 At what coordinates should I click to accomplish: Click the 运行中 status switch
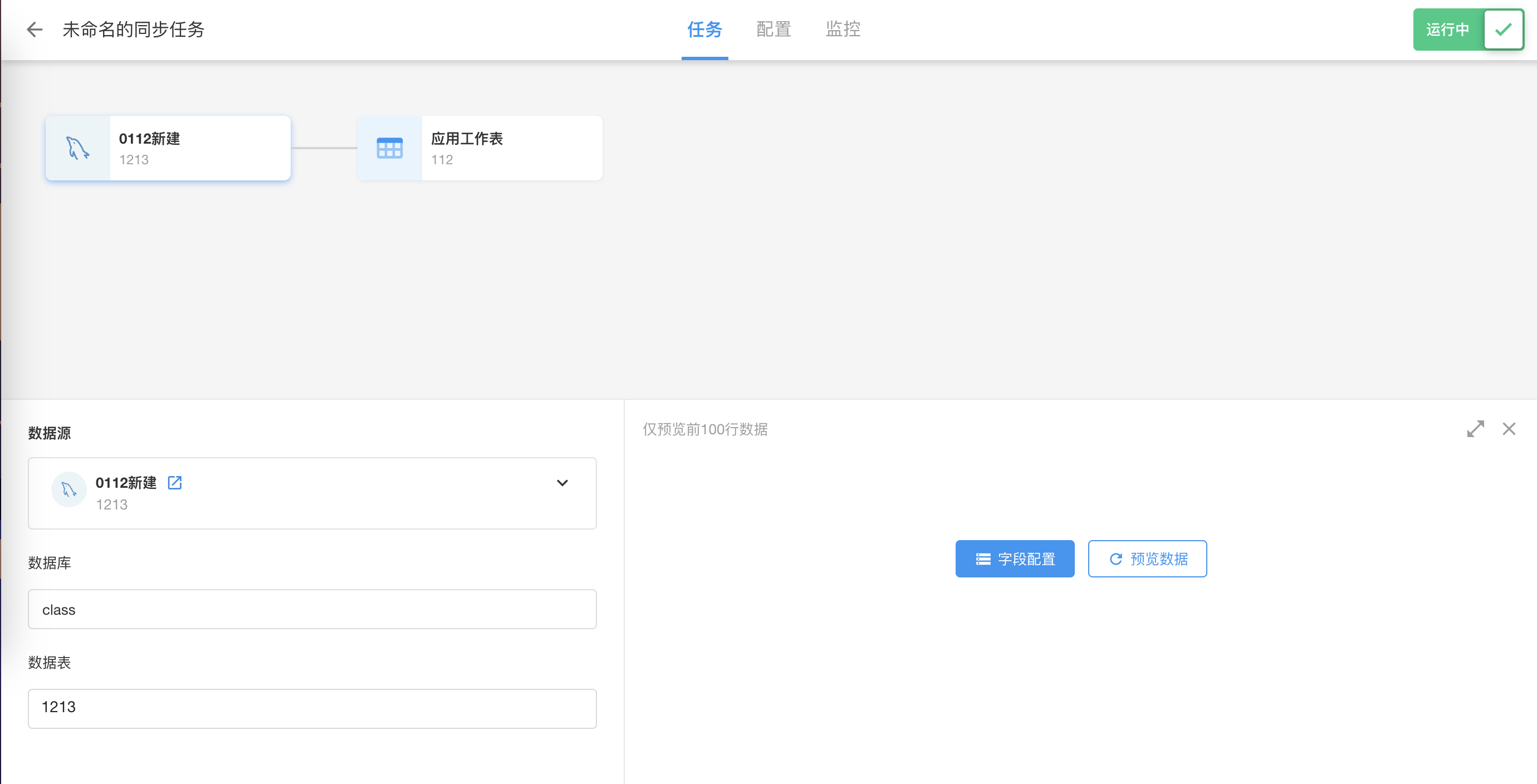1447,30
